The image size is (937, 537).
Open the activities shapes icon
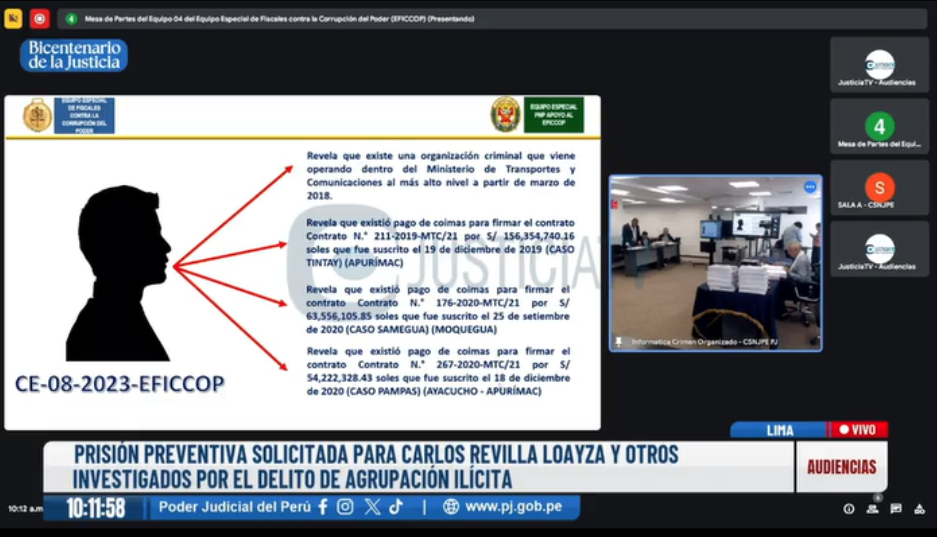(919, 509)
